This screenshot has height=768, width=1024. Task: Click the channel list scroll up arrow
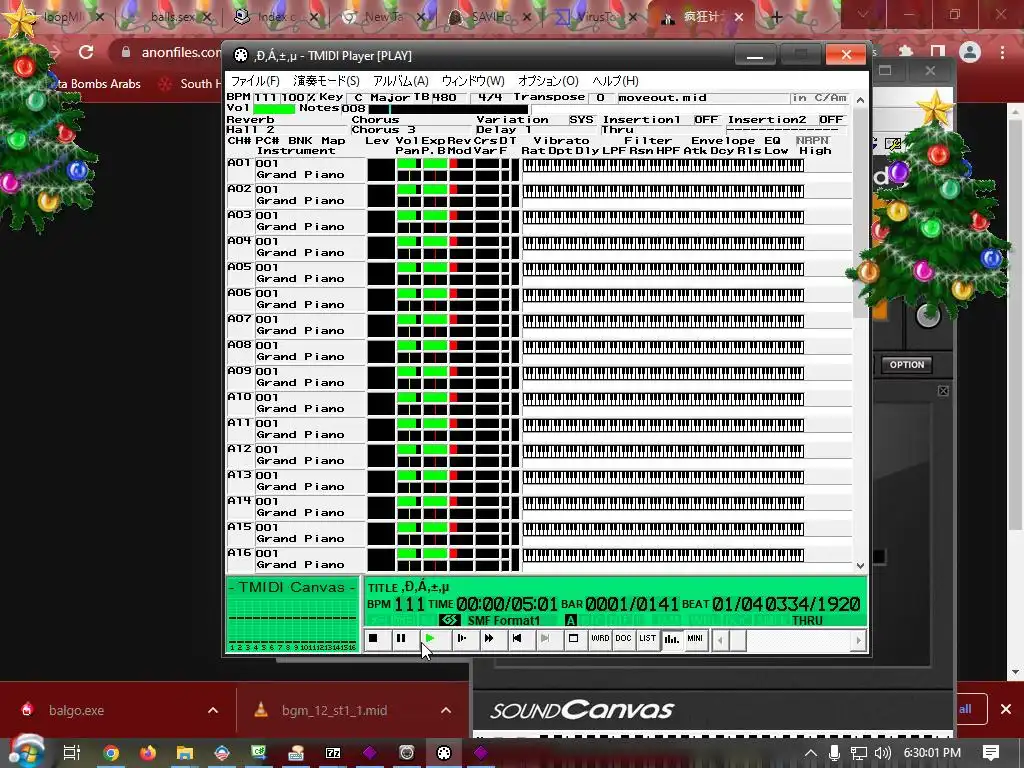[860, 100]
